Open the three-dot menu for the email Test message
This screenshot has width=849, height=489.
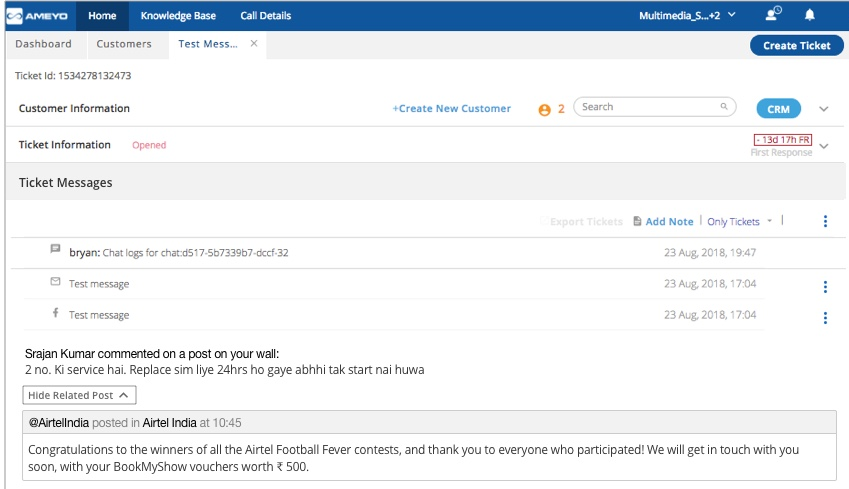825,287
